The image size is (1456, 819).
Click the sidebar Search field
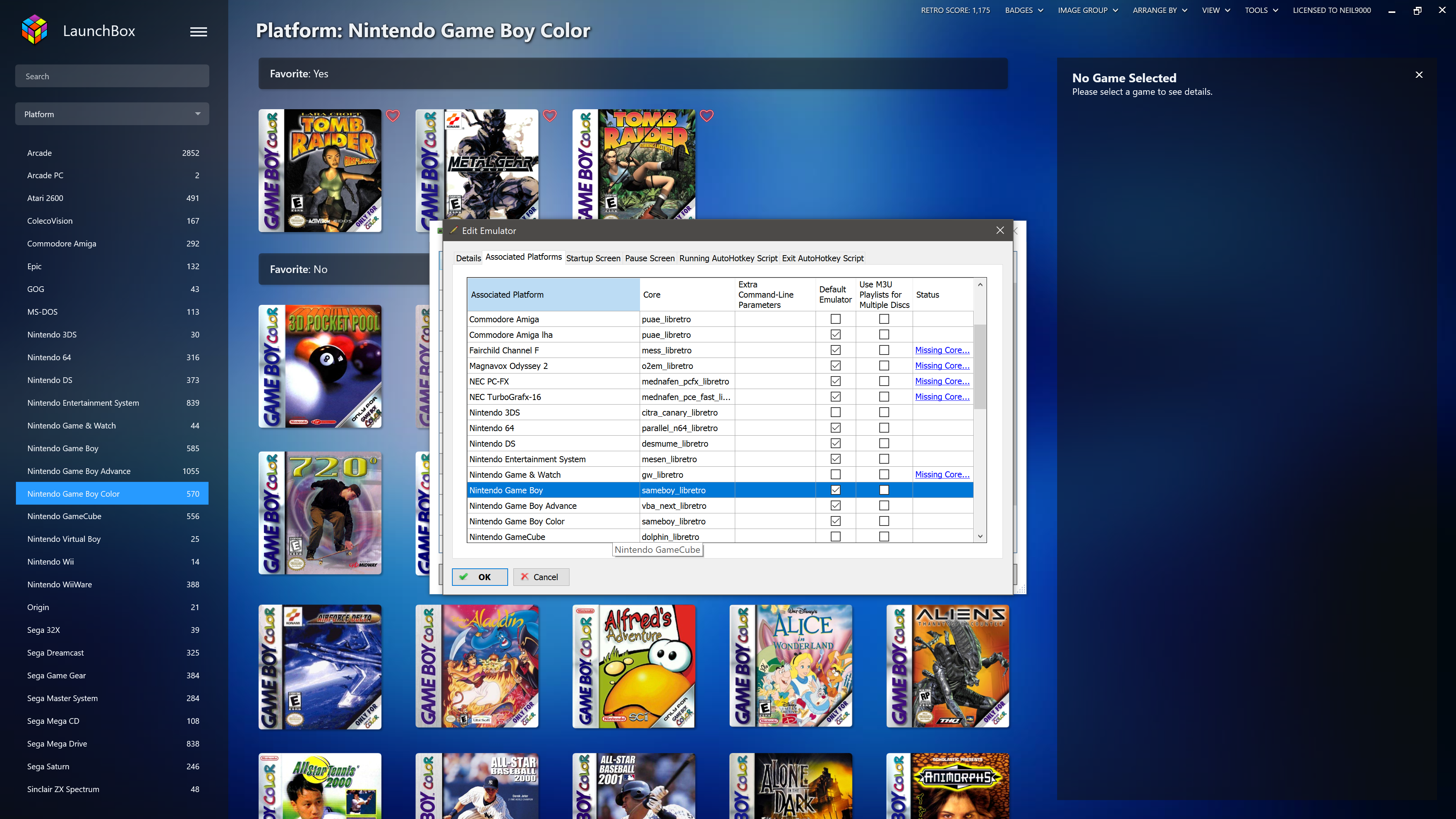point(112,76)
